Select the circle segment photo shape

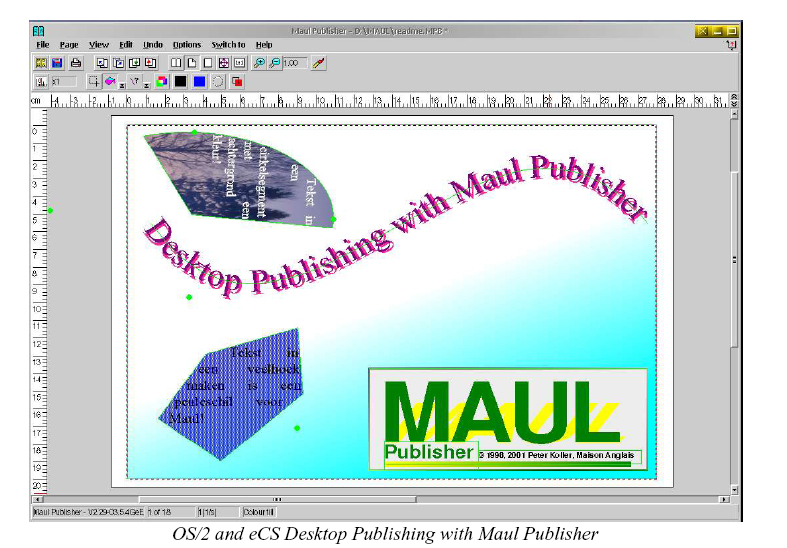click(240, 180)
